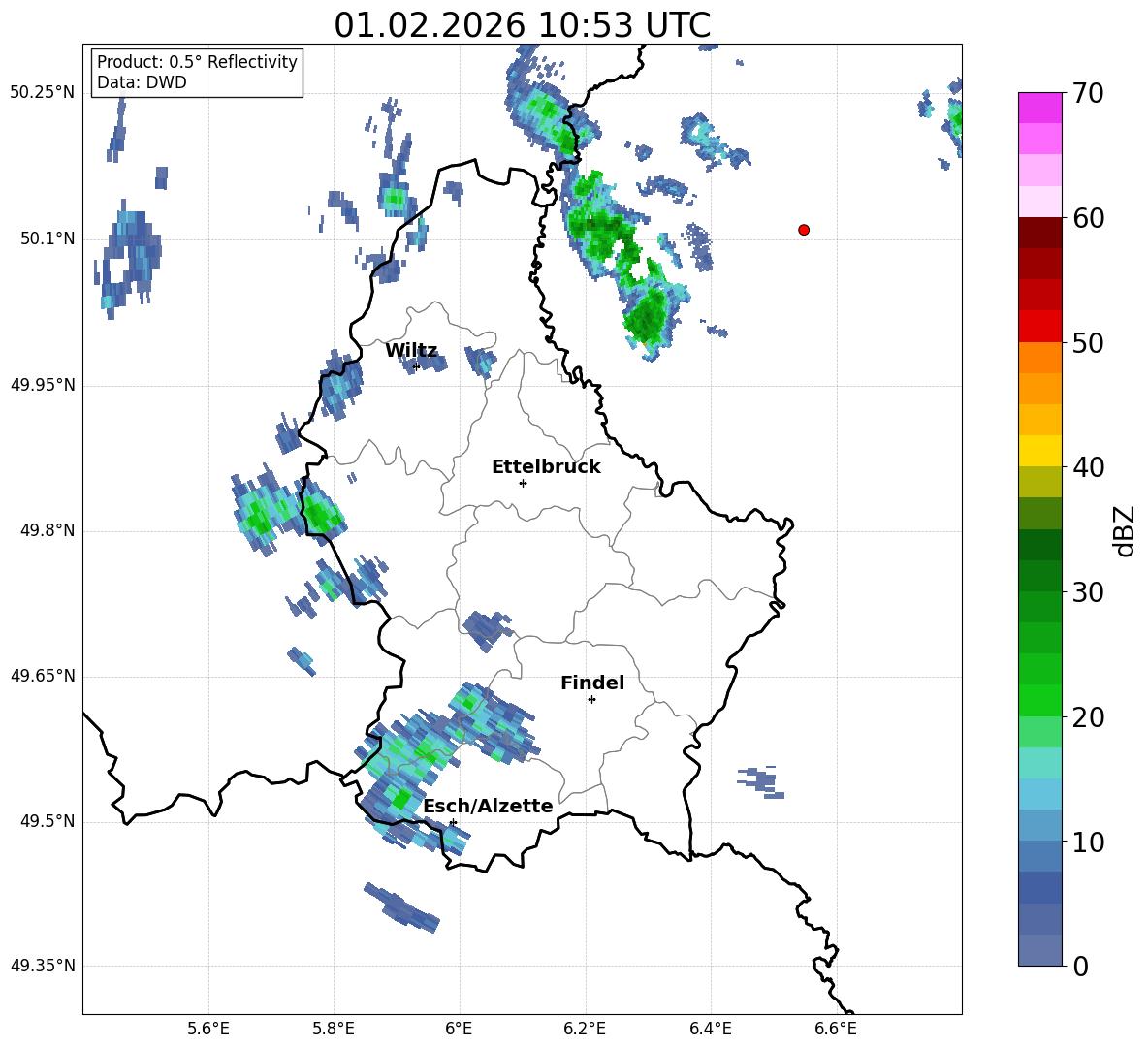Click the colorbar value 0
The width and height of the screenshot is (1148, 1048).
[x=1081, y=966]
